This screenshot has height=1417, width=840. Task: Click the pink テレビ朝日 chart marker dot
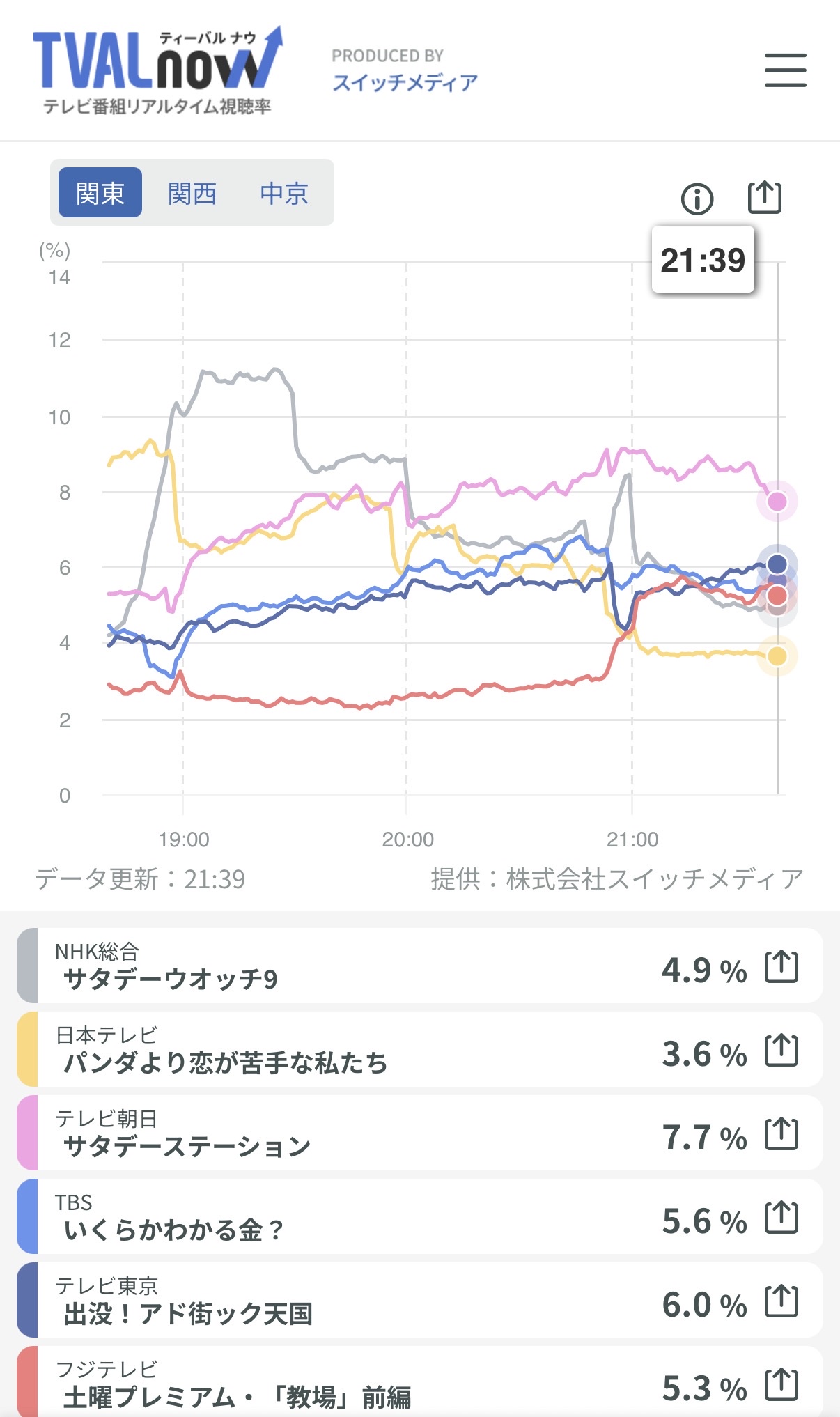click(777, 501)
